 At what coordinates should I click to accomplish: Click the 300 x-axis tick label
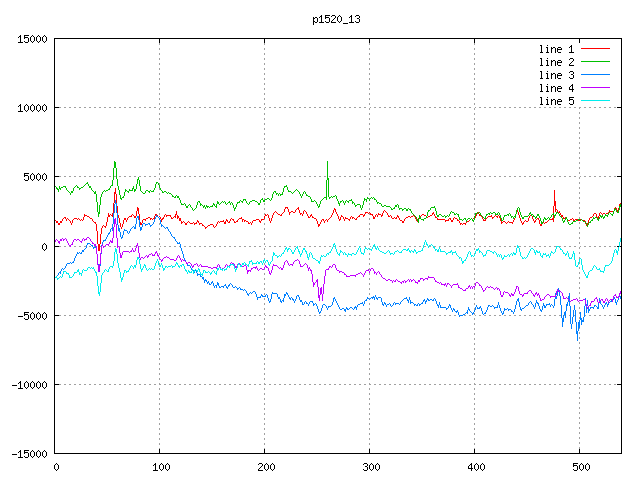tap(370, 467)
